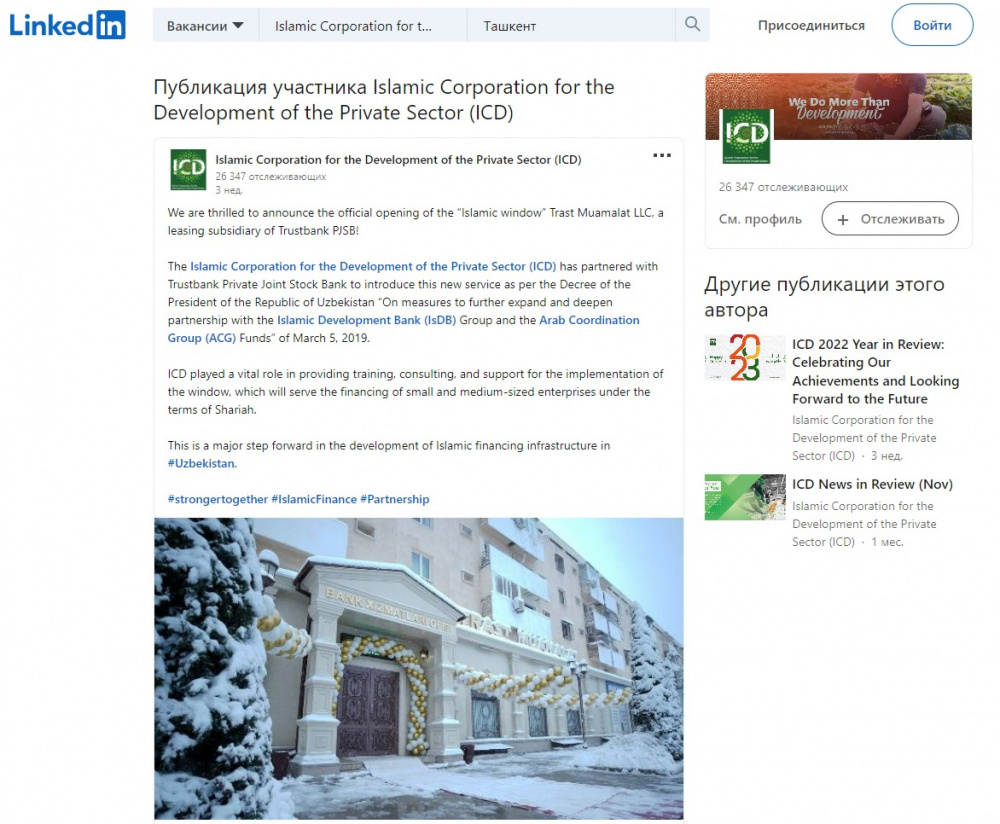Viewport: 1000px width, 824px height.
Task: Click the Войти button
Action: (x=932, y=25)
